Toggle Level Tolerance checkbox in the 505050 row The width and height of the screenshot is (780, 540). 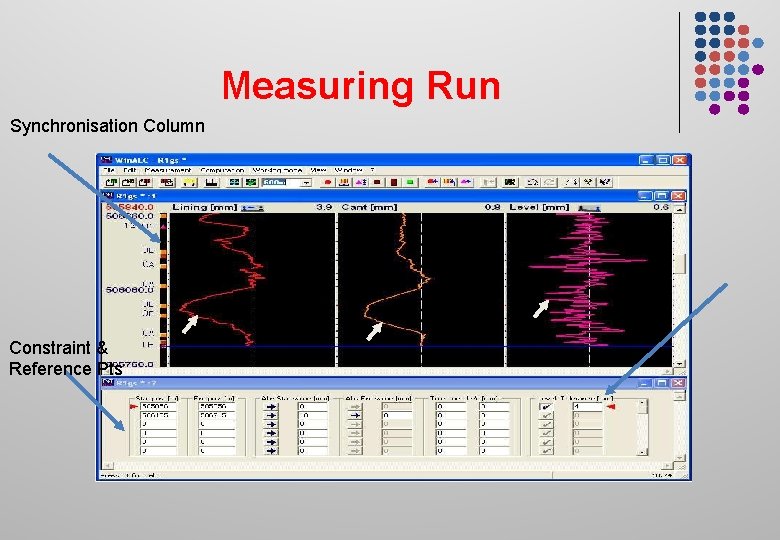click(546, 406)
